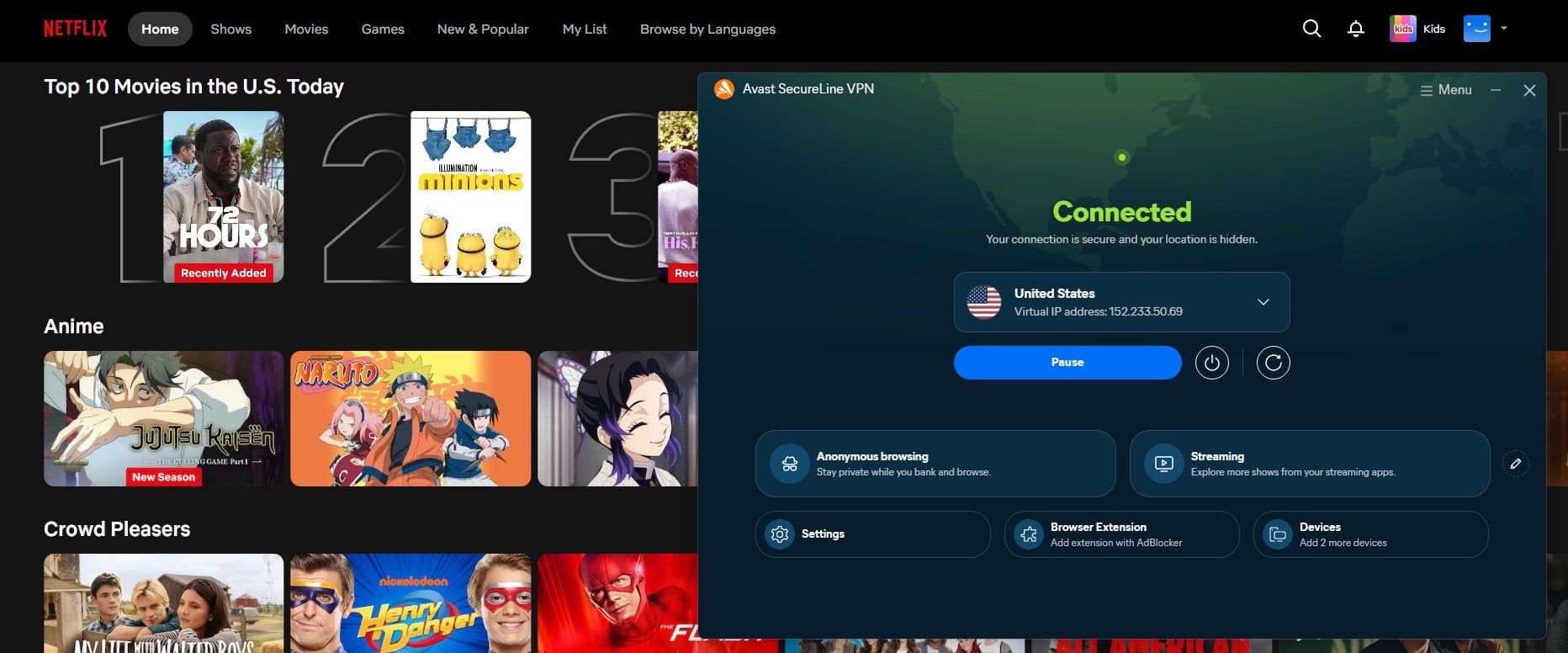Image resolution: width=1568 pixels, height=653 pixels.
Task: Open the Minions movie poster
Action: click(x=470, y=197)
